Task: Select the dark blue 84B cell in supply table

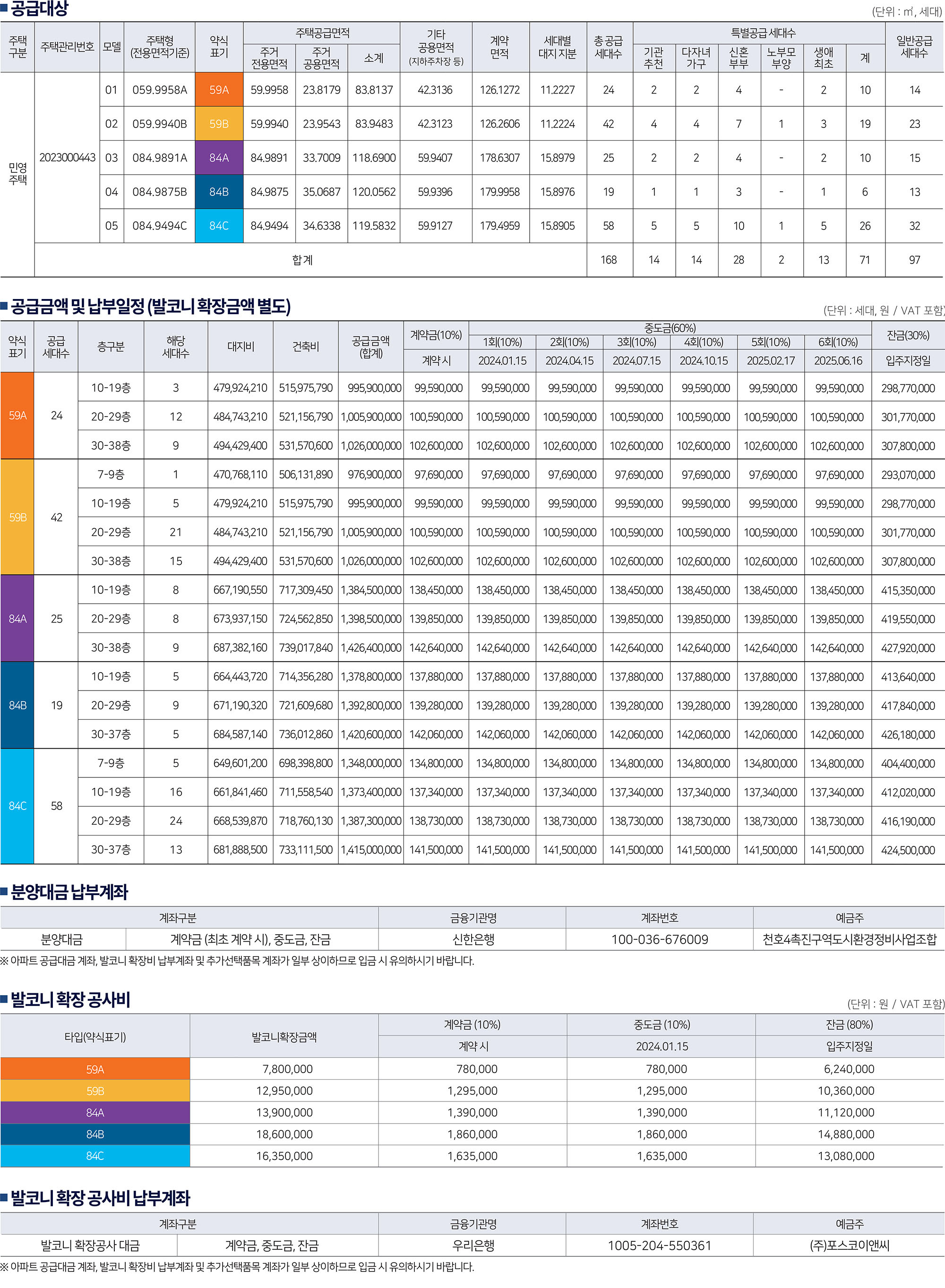Action: pyautogui.click(x=218, y=192)
